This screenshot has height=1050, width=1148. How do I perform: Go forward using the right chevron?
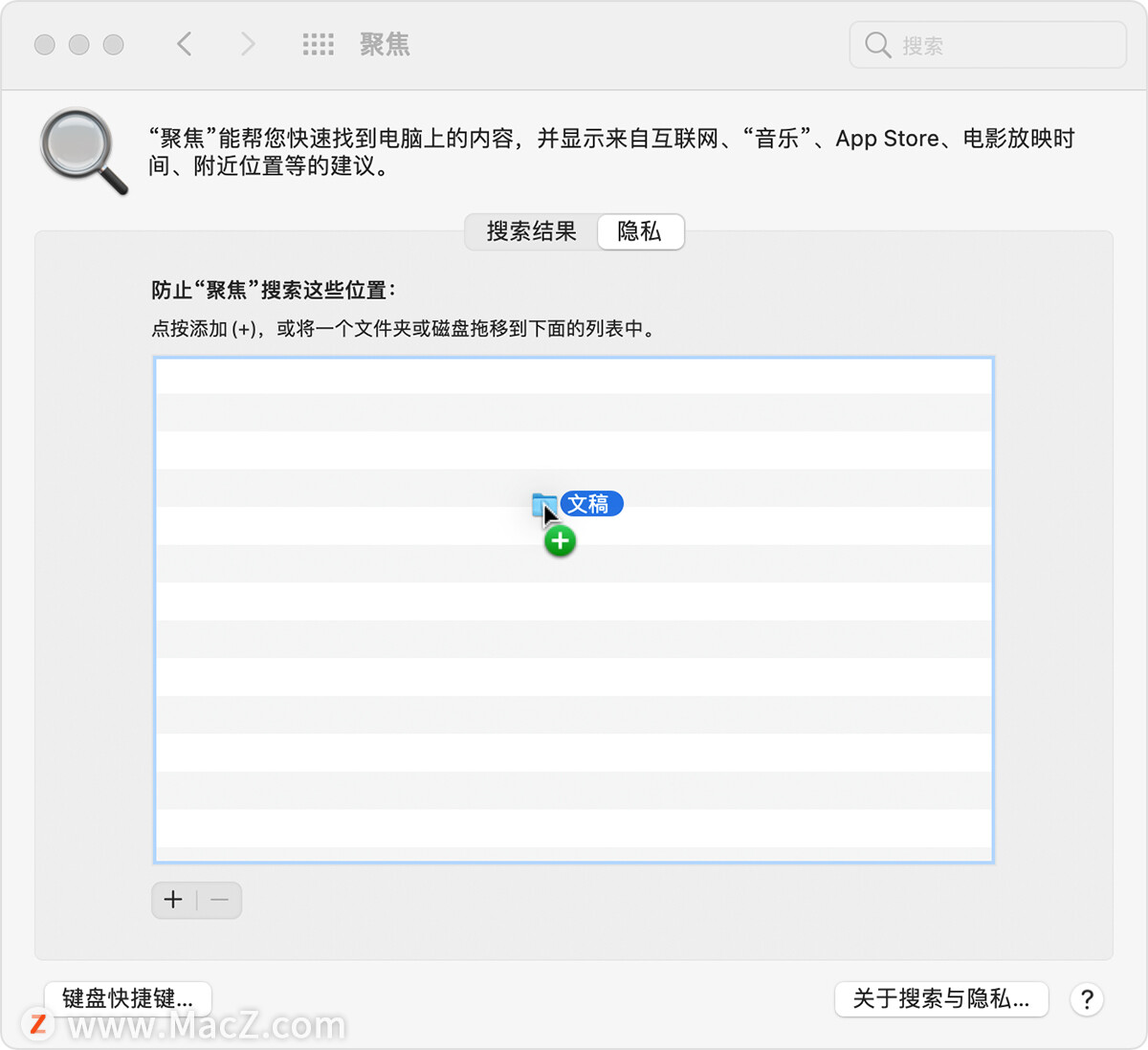[x=248, y=44]
